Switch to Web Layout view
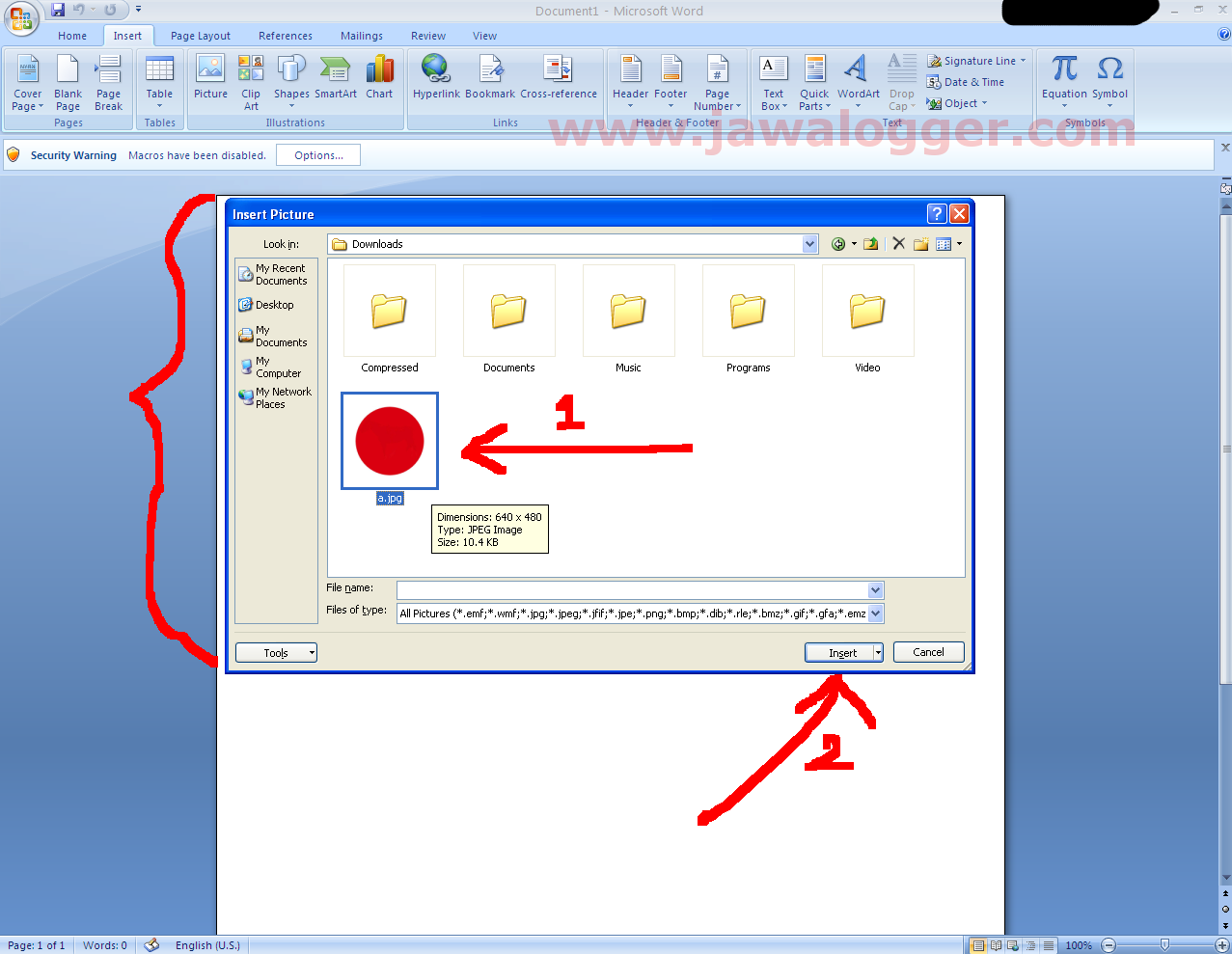The height and width of the screenshot is (954, 1232). (x=1013, y=945)
